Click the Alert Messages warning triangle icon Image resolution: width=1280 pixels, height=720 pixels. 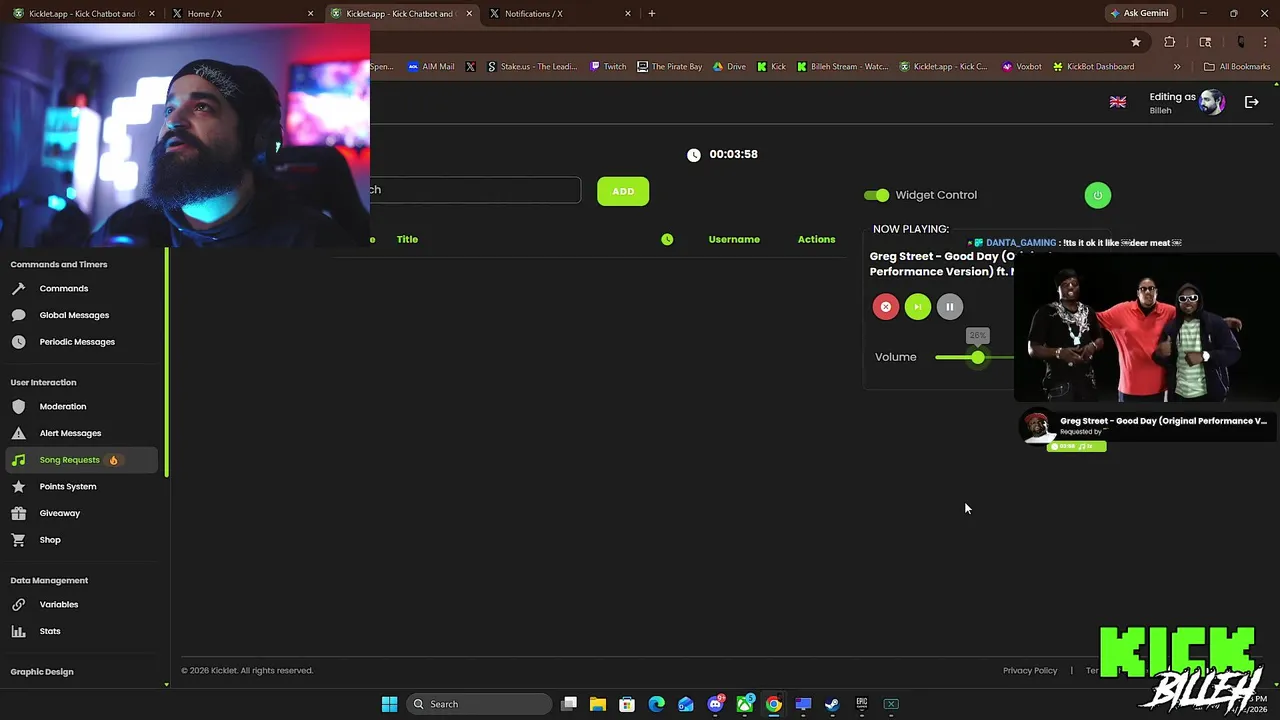[18, 433]
